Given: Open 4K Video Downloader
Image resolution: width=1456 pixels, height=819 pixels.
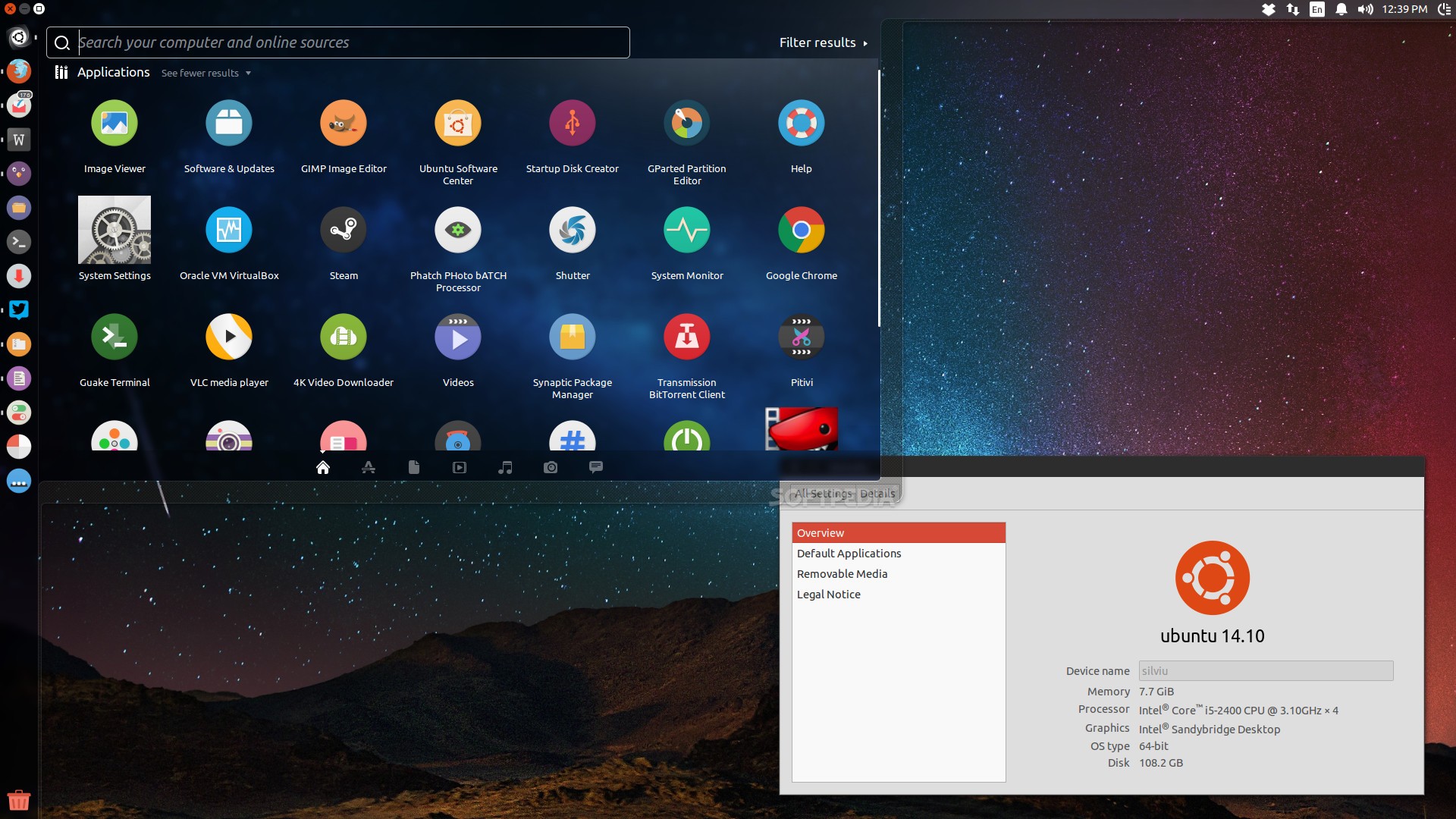Looking at the screenshot, I should (x=344, y=337).
